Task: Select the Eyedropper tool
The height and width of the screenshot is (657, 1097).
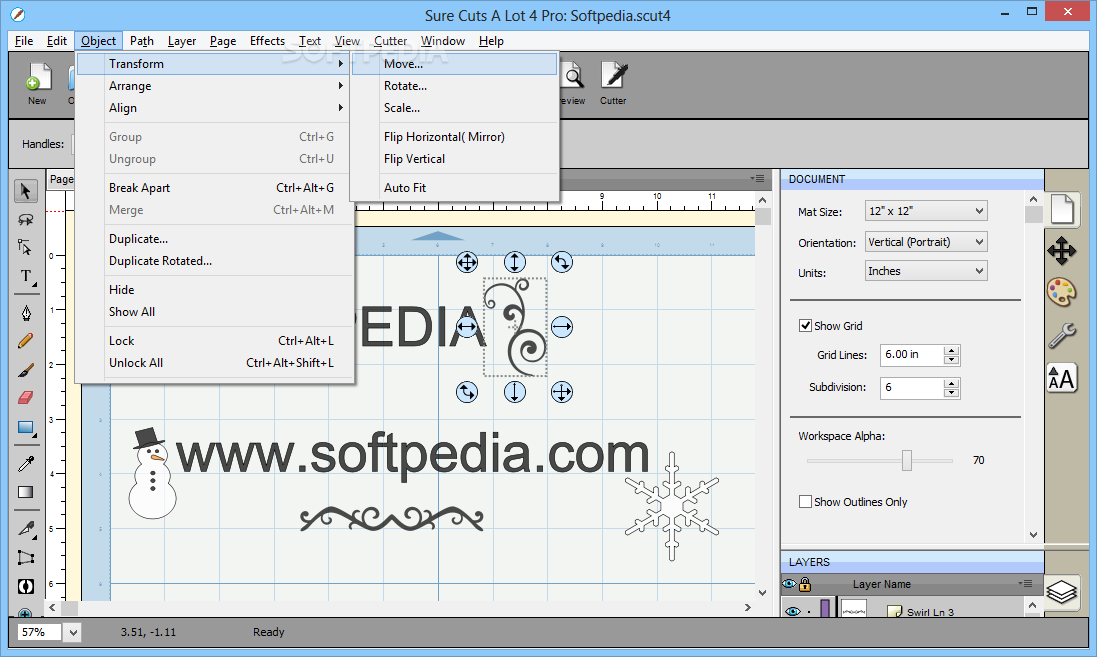Action: (x=26, y=462)
